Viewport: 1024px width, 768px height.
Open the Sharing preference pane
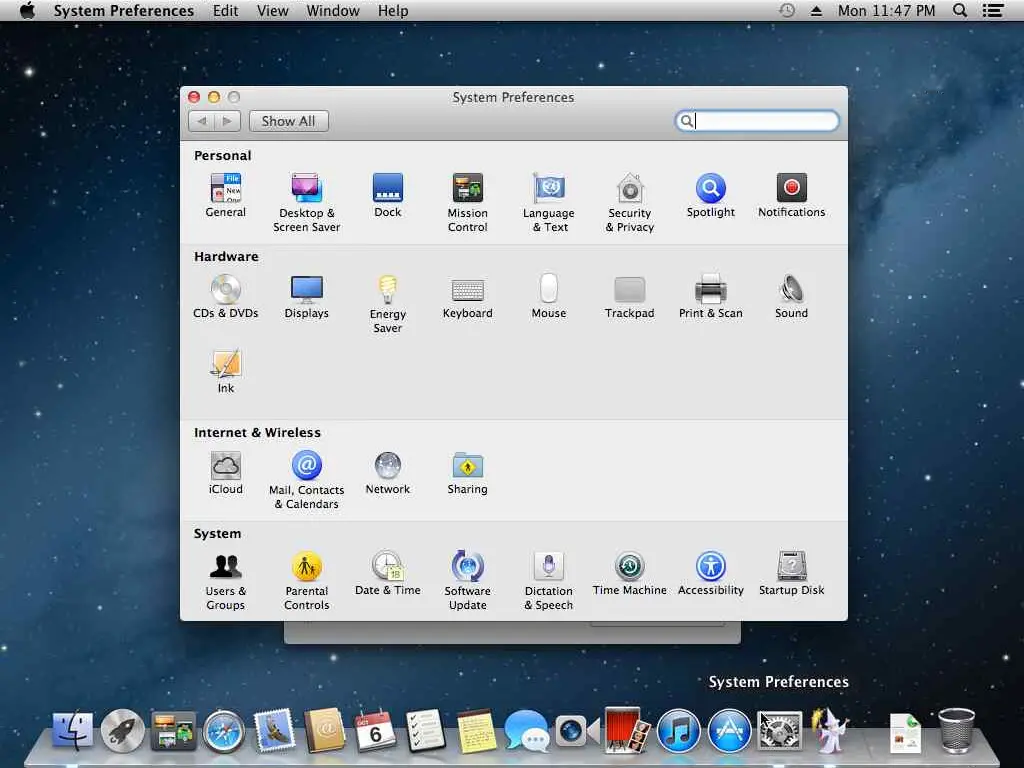point(468,473)
